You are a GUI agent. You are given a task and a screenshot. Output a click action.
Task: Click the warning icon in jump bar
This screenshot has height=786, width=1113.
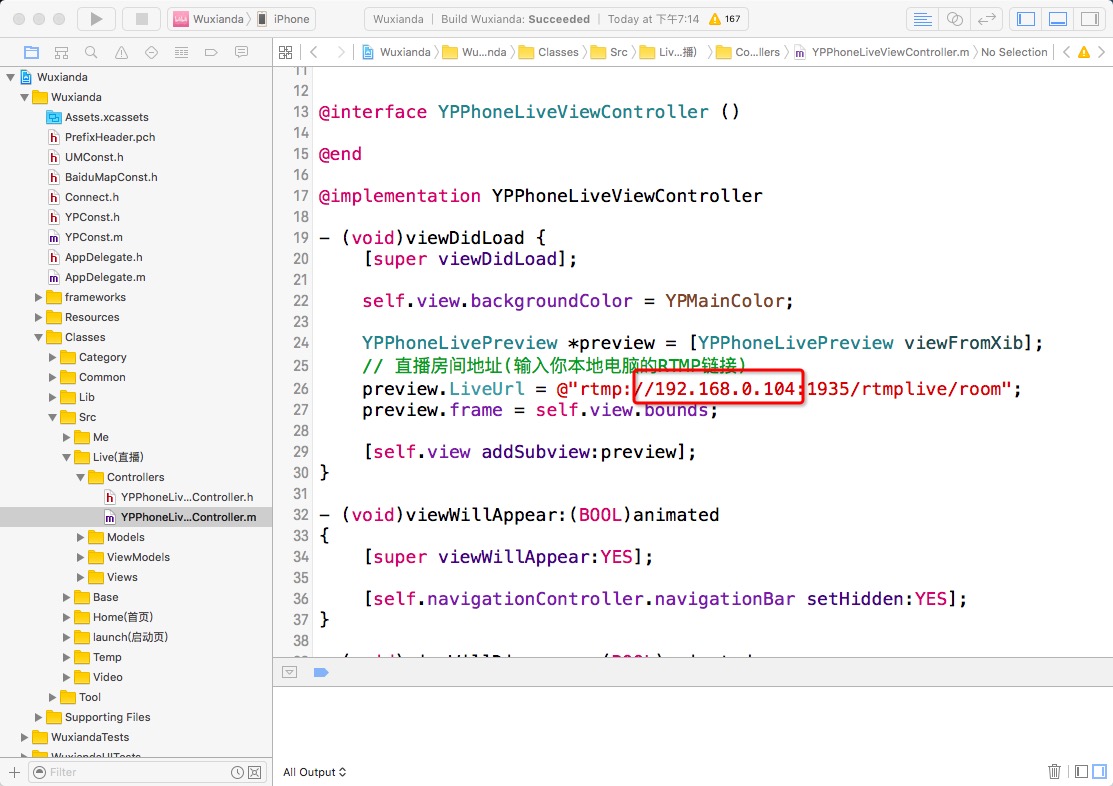(x=1084, y=52)
